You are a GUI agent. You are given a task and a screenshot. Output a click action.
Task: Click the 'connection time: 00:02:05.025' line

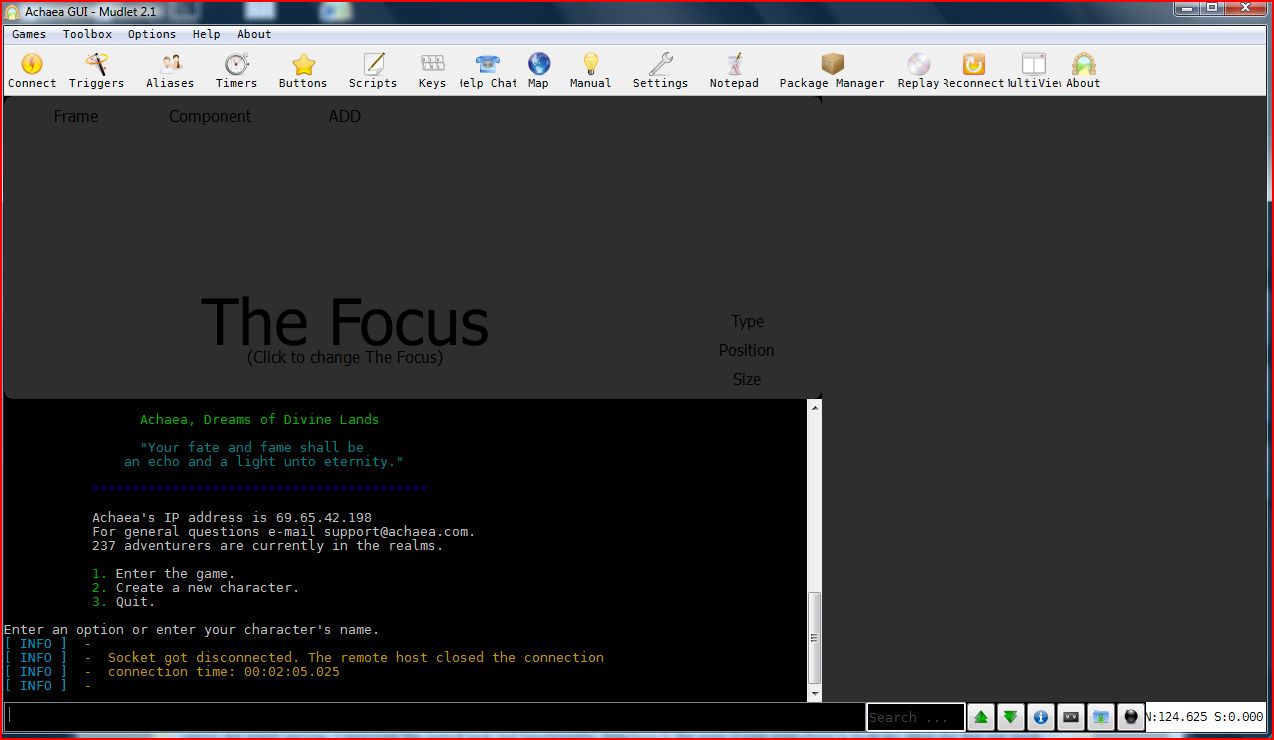224,671
